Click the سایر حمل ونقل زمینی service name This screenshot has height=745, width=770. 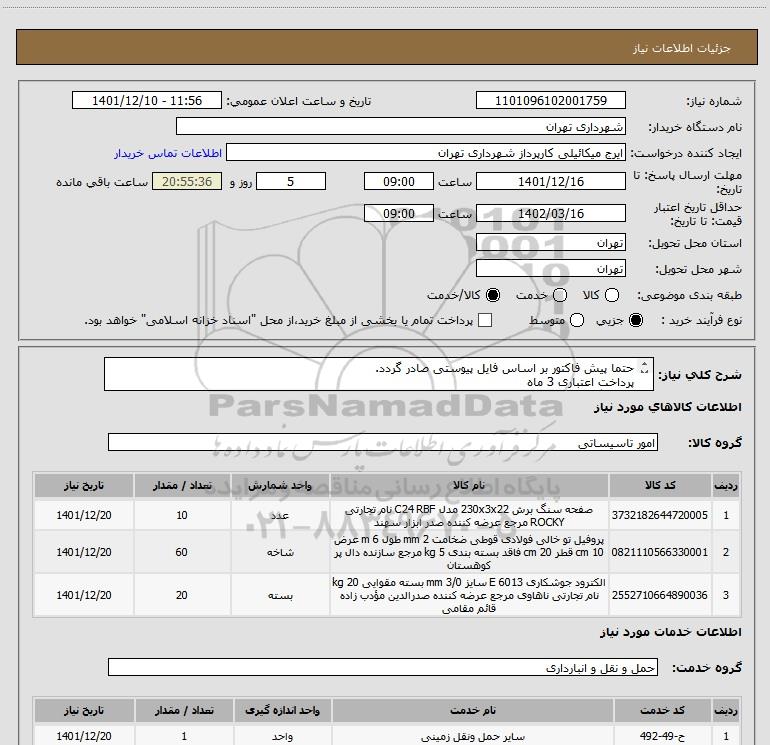coord(473,737)
